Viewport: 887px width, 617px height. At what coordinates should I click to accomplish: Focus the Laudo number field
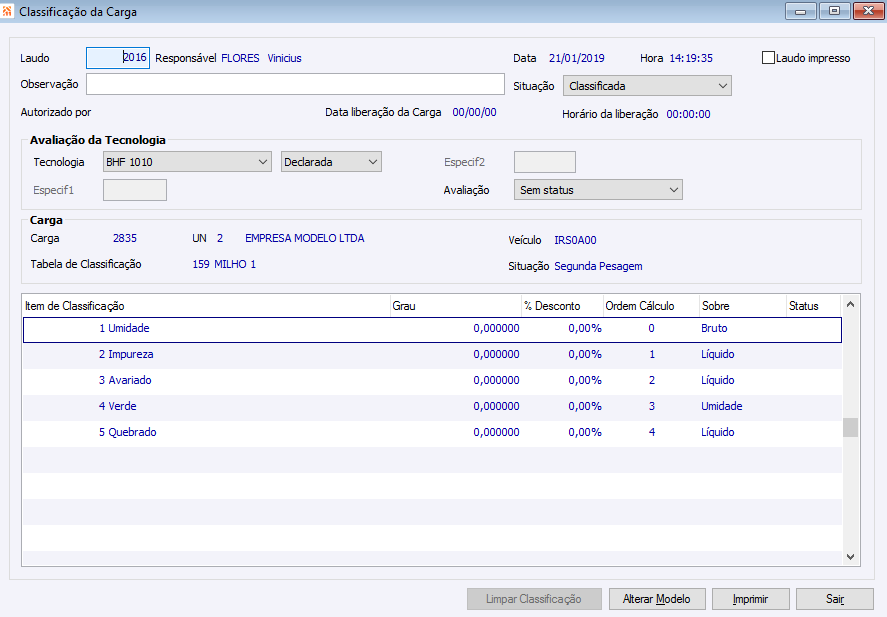tap(118, 58)
